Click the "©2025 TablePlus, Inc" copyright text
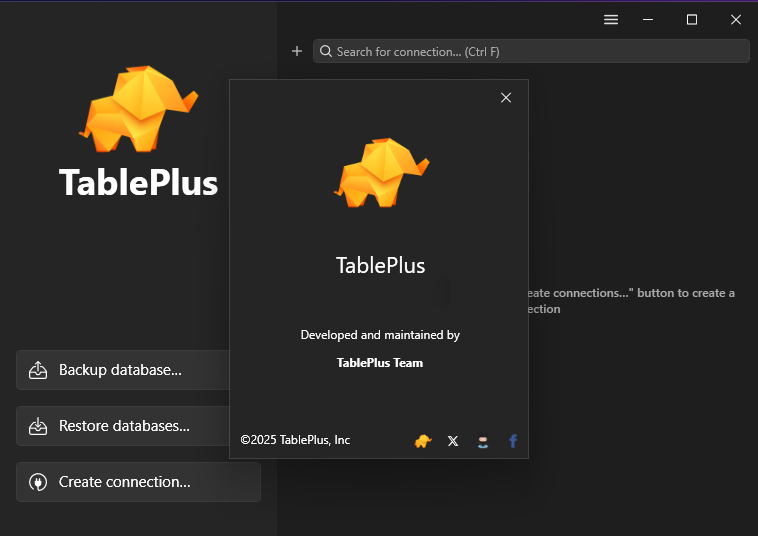The image size is (758, 536). pyautogui.click(x=295, y=440)
